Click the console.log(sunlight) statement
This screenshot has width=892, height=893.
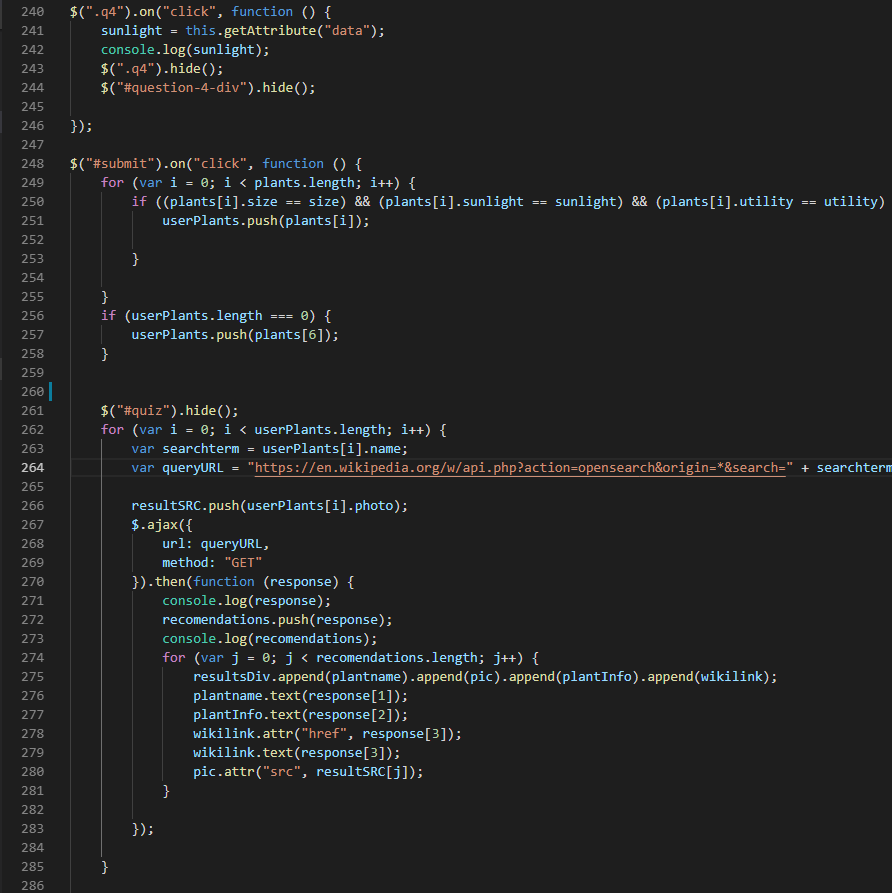[185, 50]
